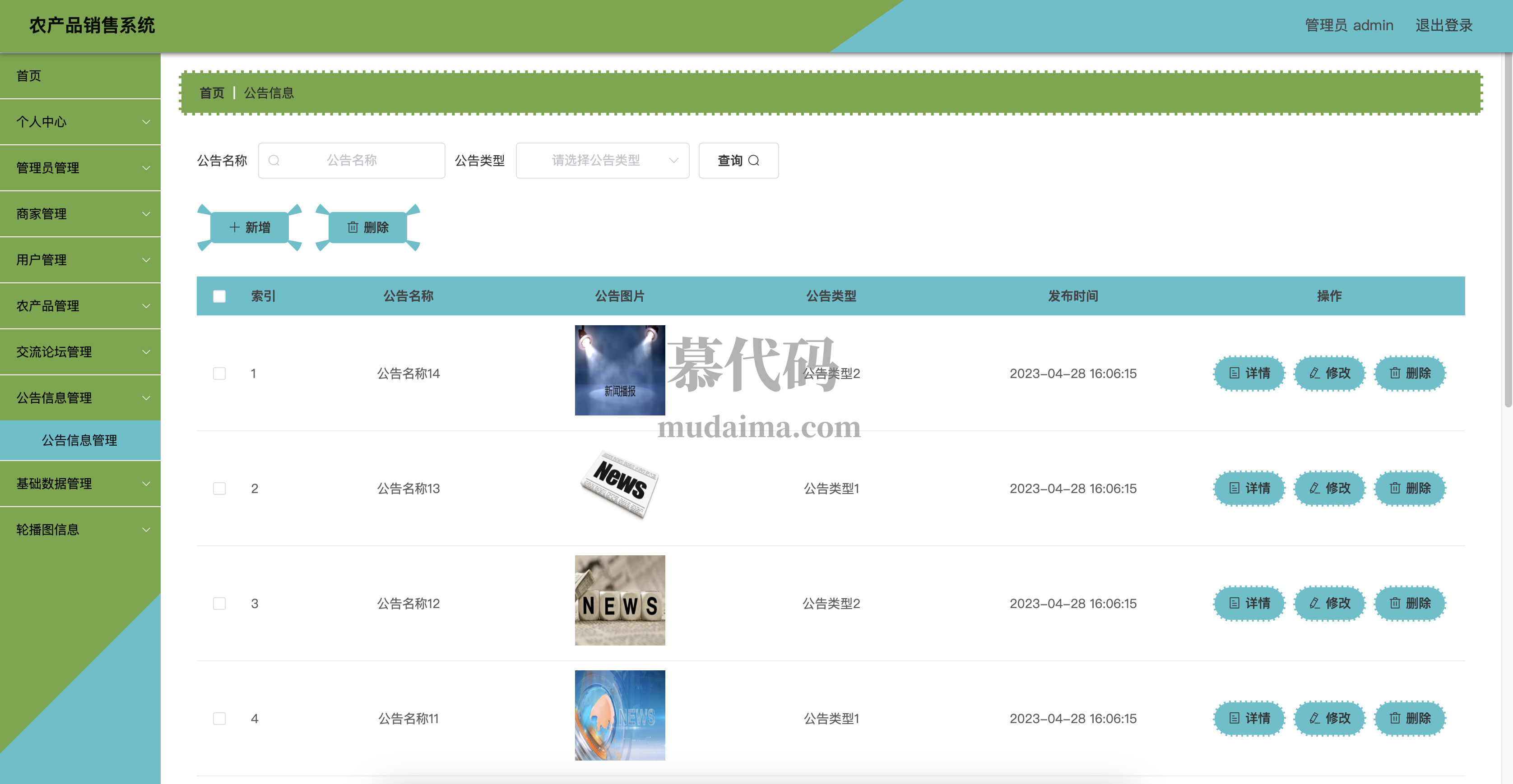Image resolution: width=1513 pixels, height=784 pixels.
Task: Open the 请选择公告类型 dropdown
Action: click(602, 161)
